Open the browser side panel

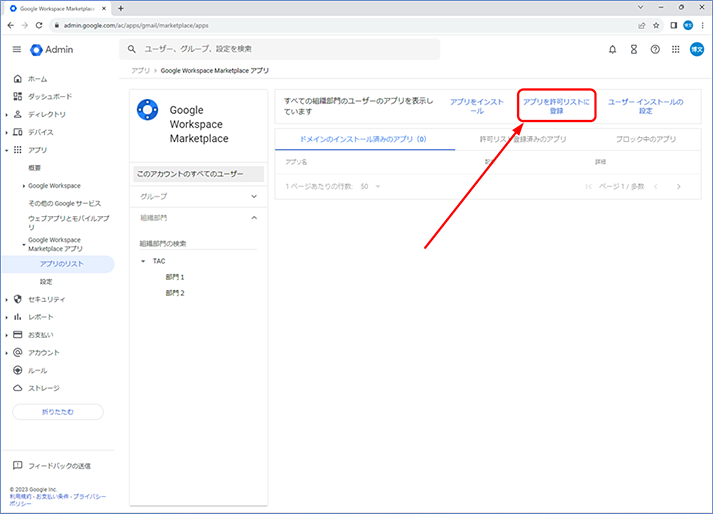tap(673, 25)
